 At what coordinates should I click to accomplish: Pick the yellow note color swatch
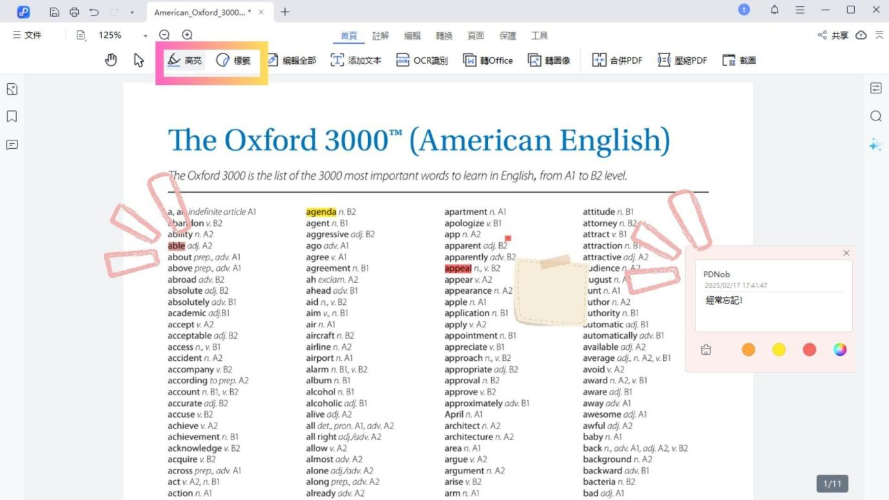pos(779,350)
